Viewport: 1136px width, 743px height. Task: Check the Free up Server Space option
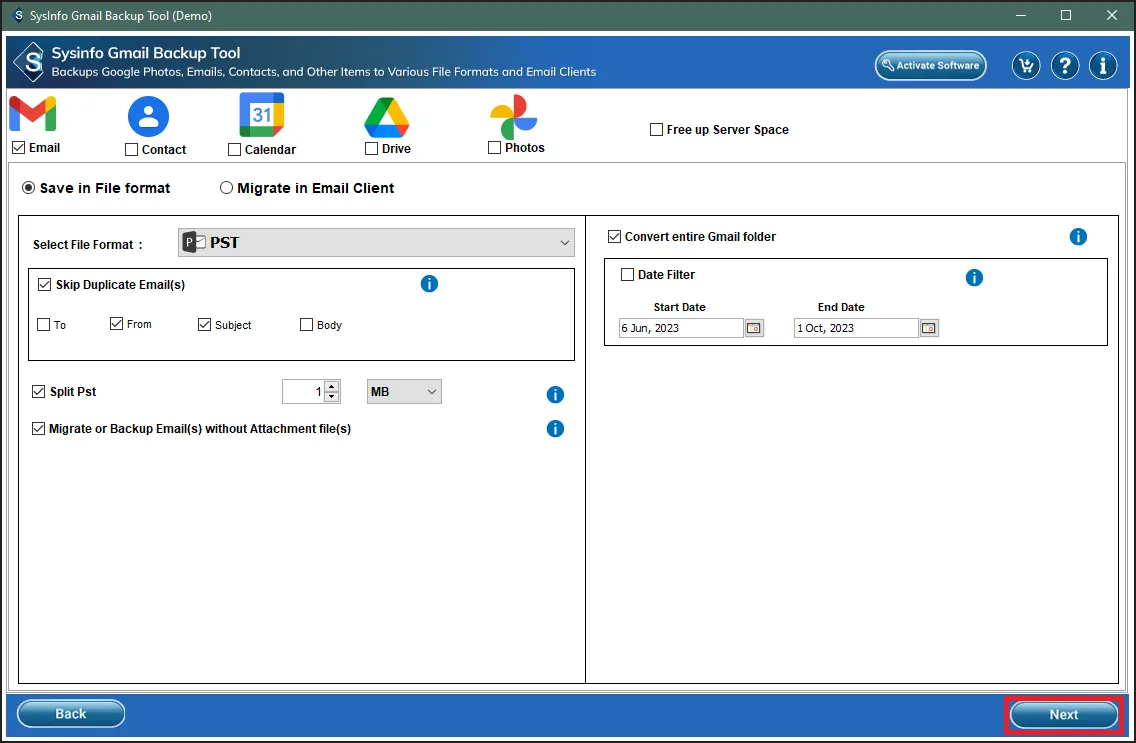[657, 130]
